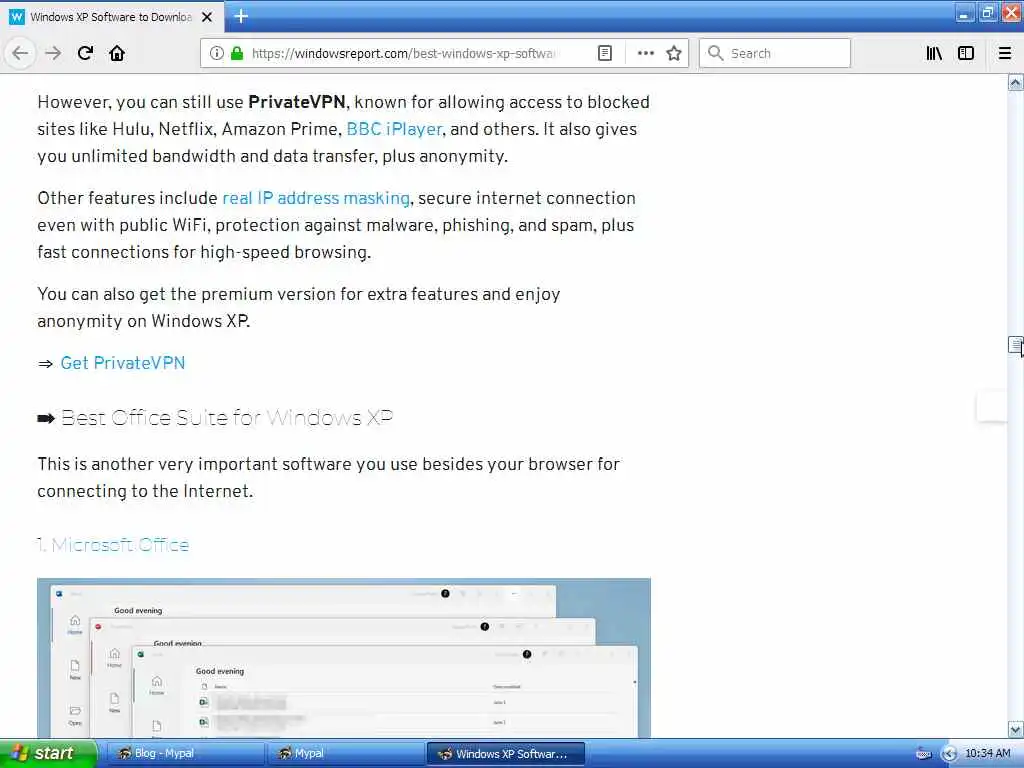Switch to the Mypal taskbar window
The image size is (1024, 768).
(x=345, y=754)
